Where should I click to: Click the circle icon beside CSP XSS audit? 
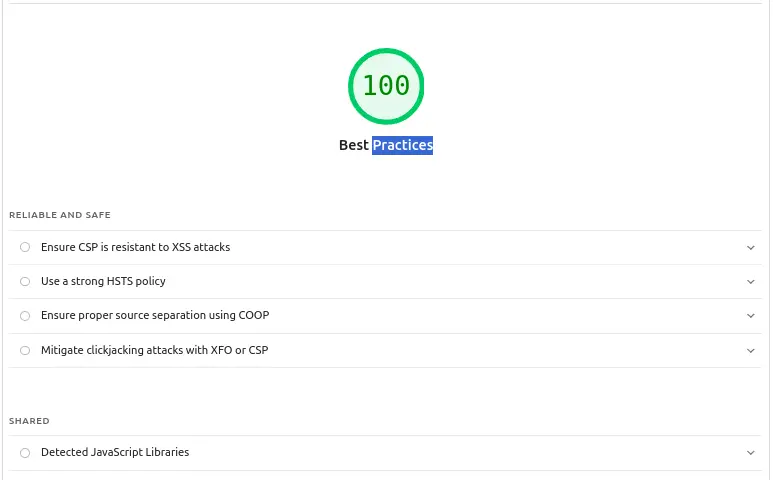[x=25, y=247]
